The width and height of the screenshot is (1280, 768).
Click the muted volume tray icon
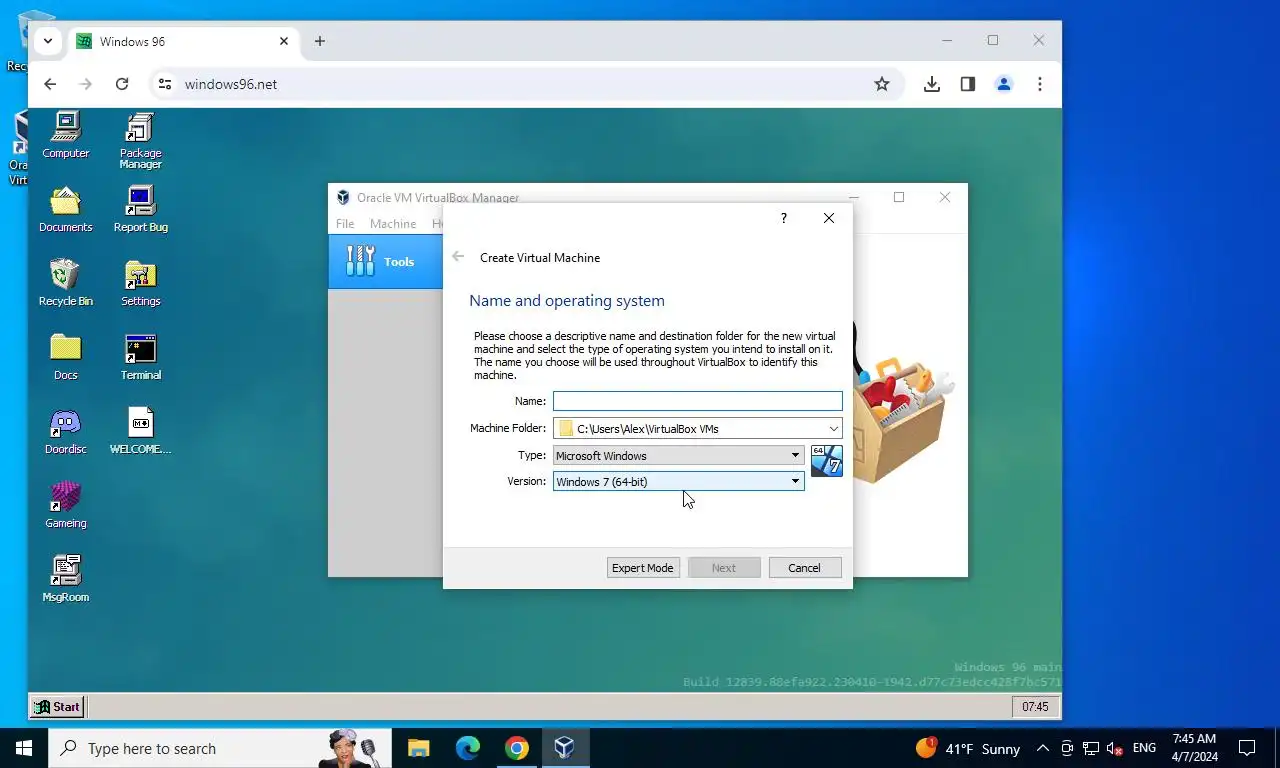1114,748
